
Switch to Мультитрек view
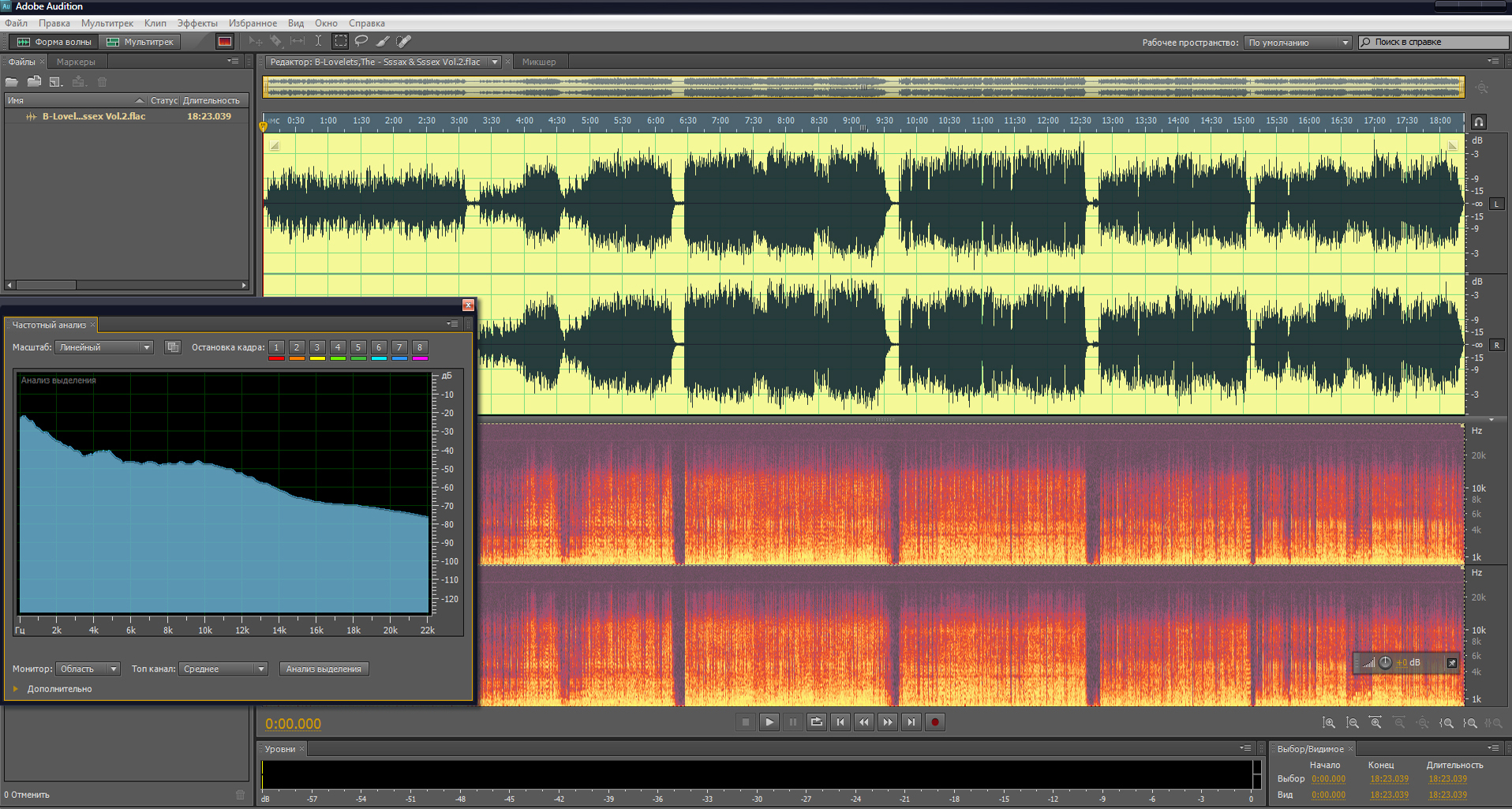click(x=140, y=42)
